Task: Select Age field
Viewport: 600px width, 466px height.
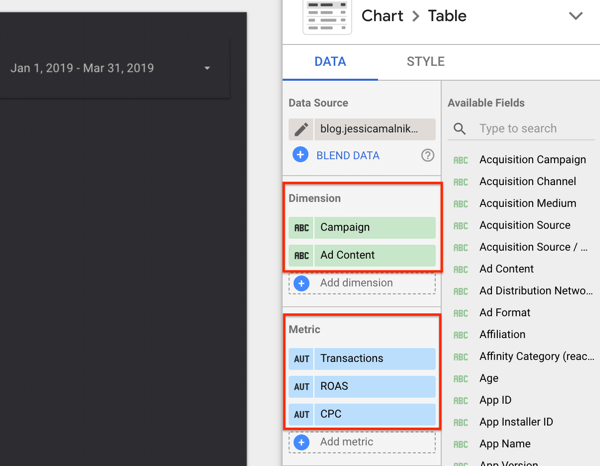Action: [489, 378]
